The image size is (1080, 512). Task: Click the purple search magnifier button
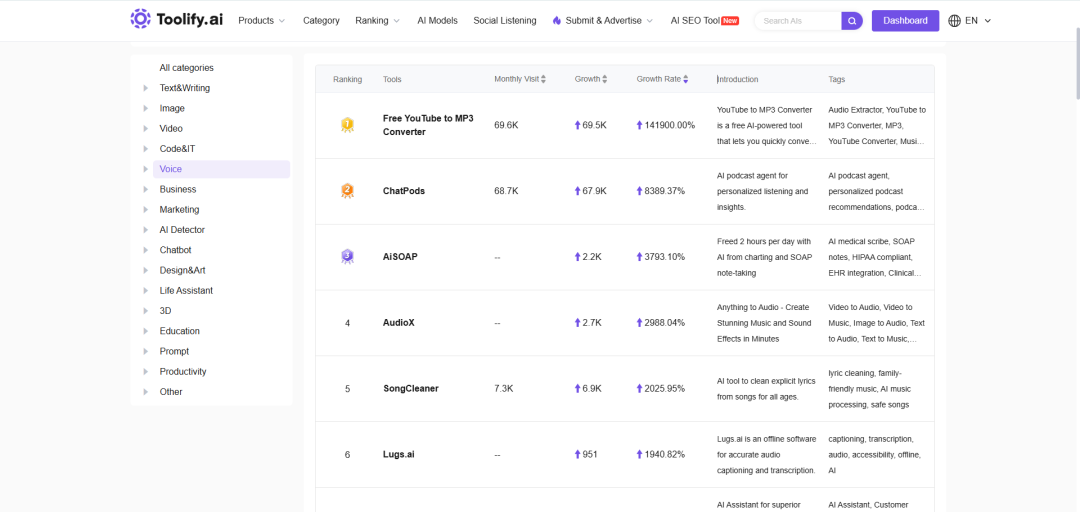click(852, 21)
